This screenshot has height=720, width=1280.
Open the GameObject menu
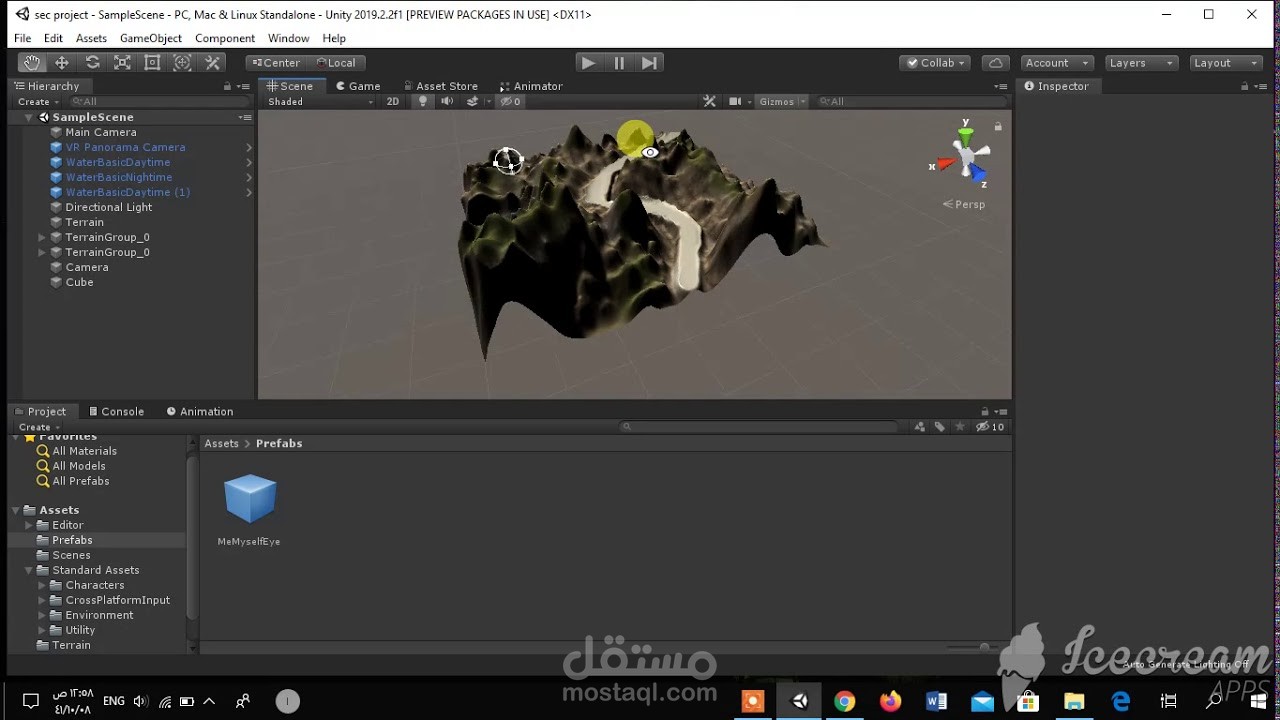pyautogui.click(x=151, y=38)
